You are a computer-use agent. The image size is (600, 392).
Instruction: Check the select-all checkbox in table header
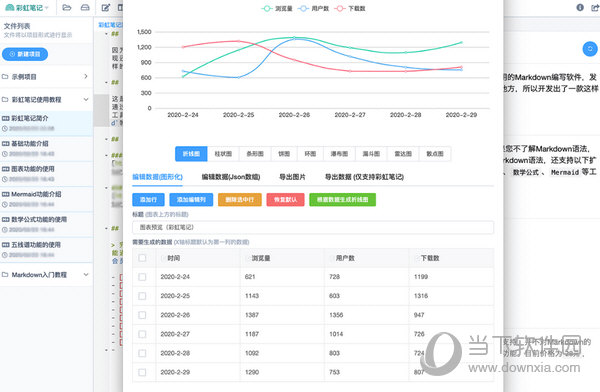[x=142, y=258]
